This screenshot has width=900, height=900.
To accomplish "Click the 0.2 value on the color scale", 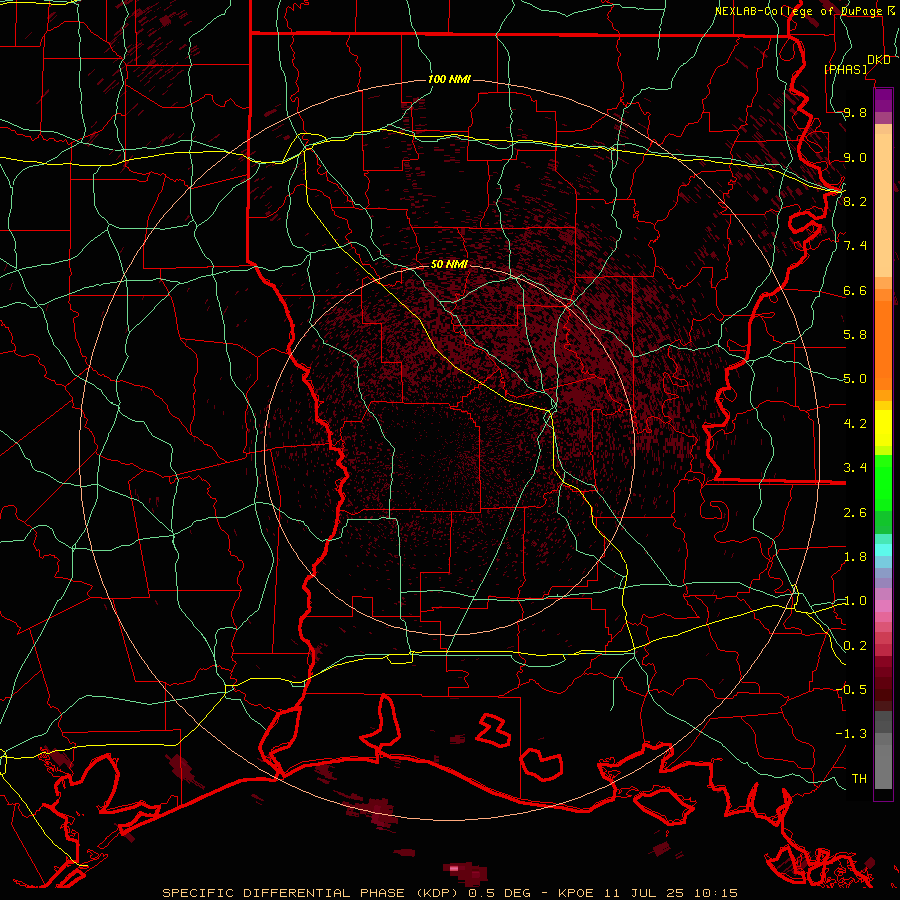I will click(855, 646).
